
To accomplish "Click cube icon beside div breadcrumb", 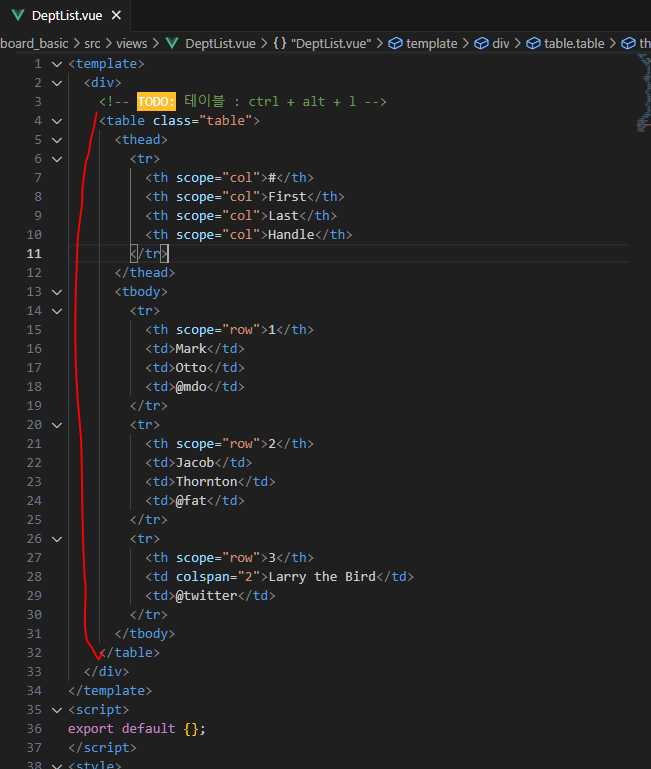I will (x=482, y=43).
